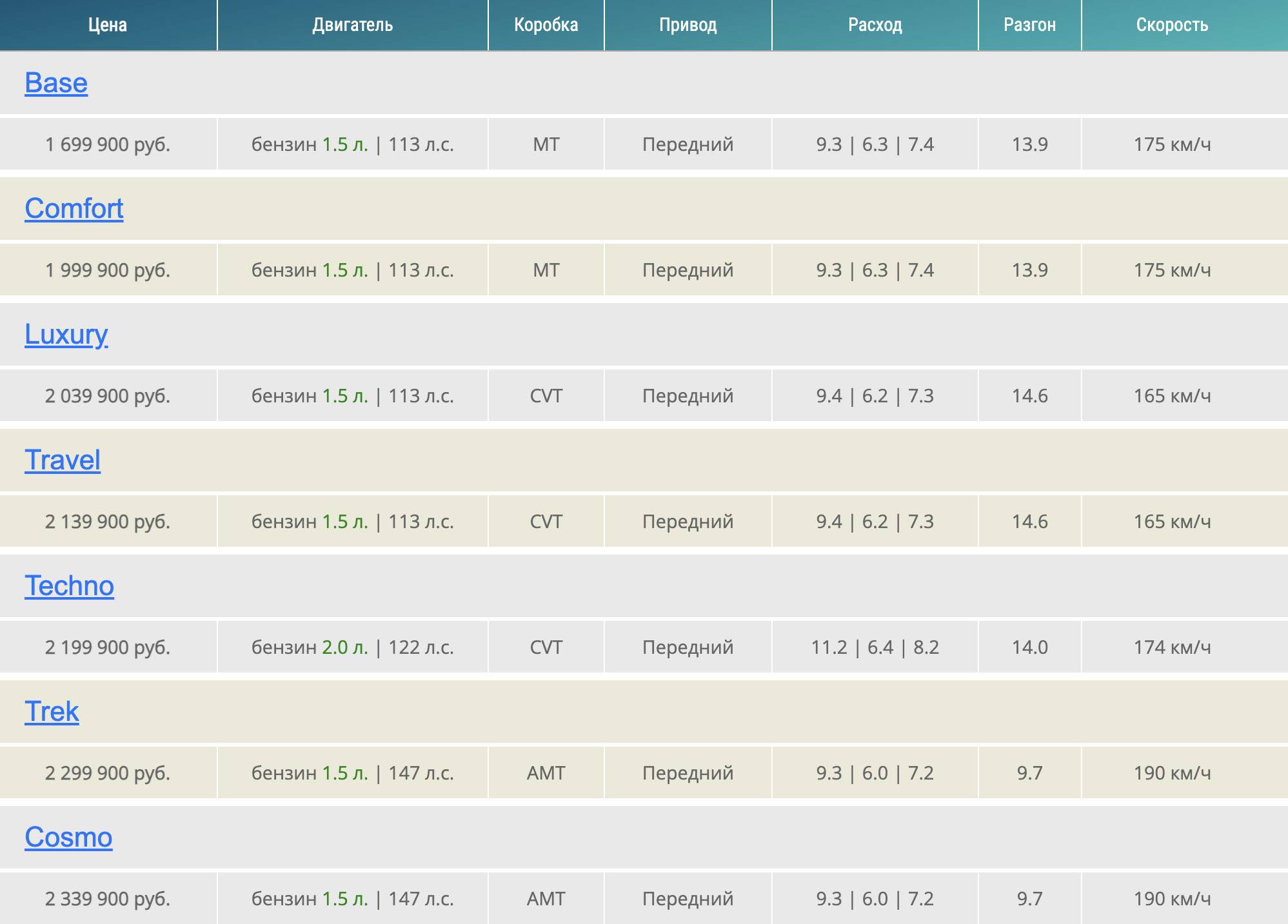Click the Привод column header

688,25
